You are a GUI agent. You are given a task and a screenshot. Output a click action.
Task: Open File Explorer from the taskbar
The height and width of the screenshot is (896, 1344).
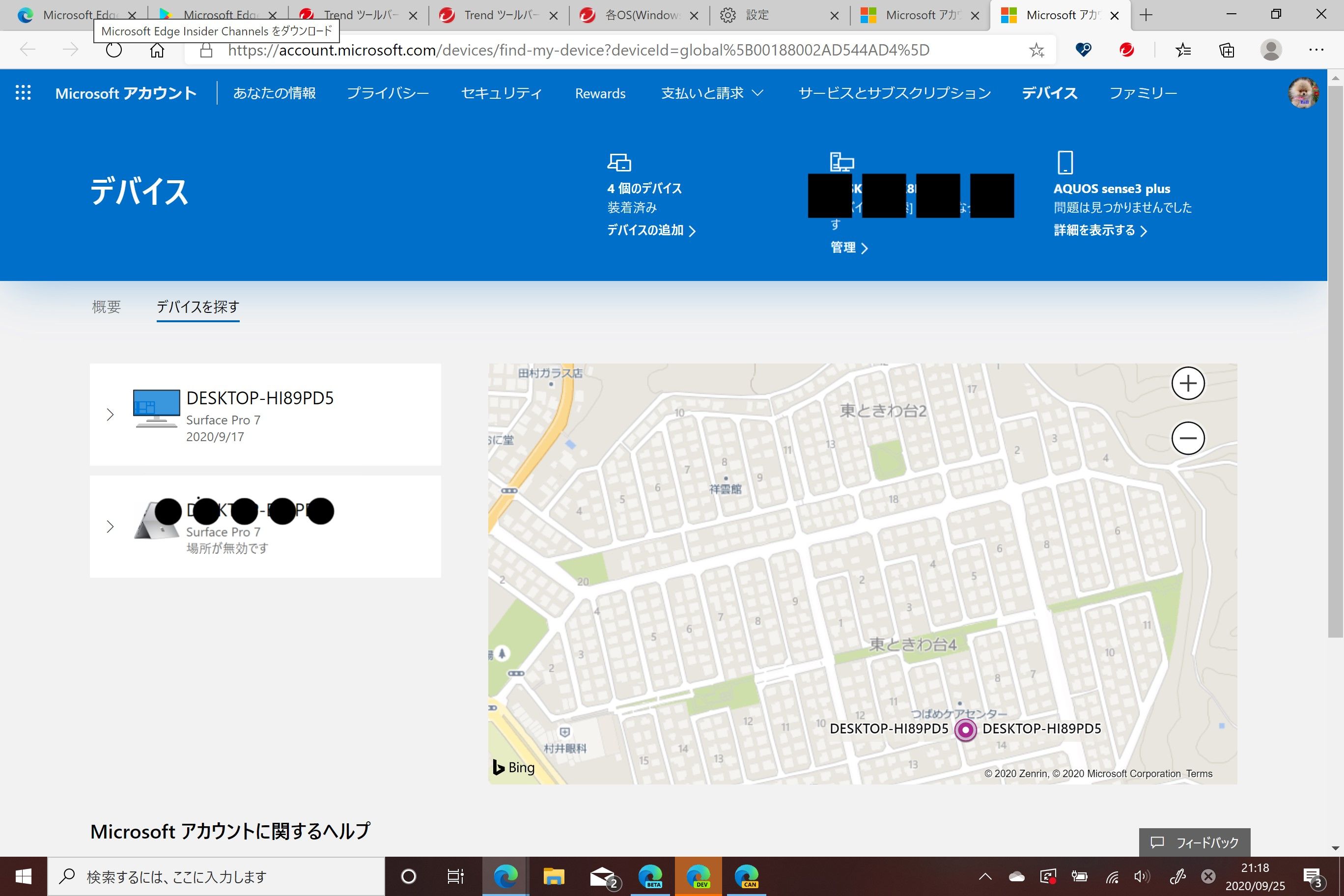[553, 876]
